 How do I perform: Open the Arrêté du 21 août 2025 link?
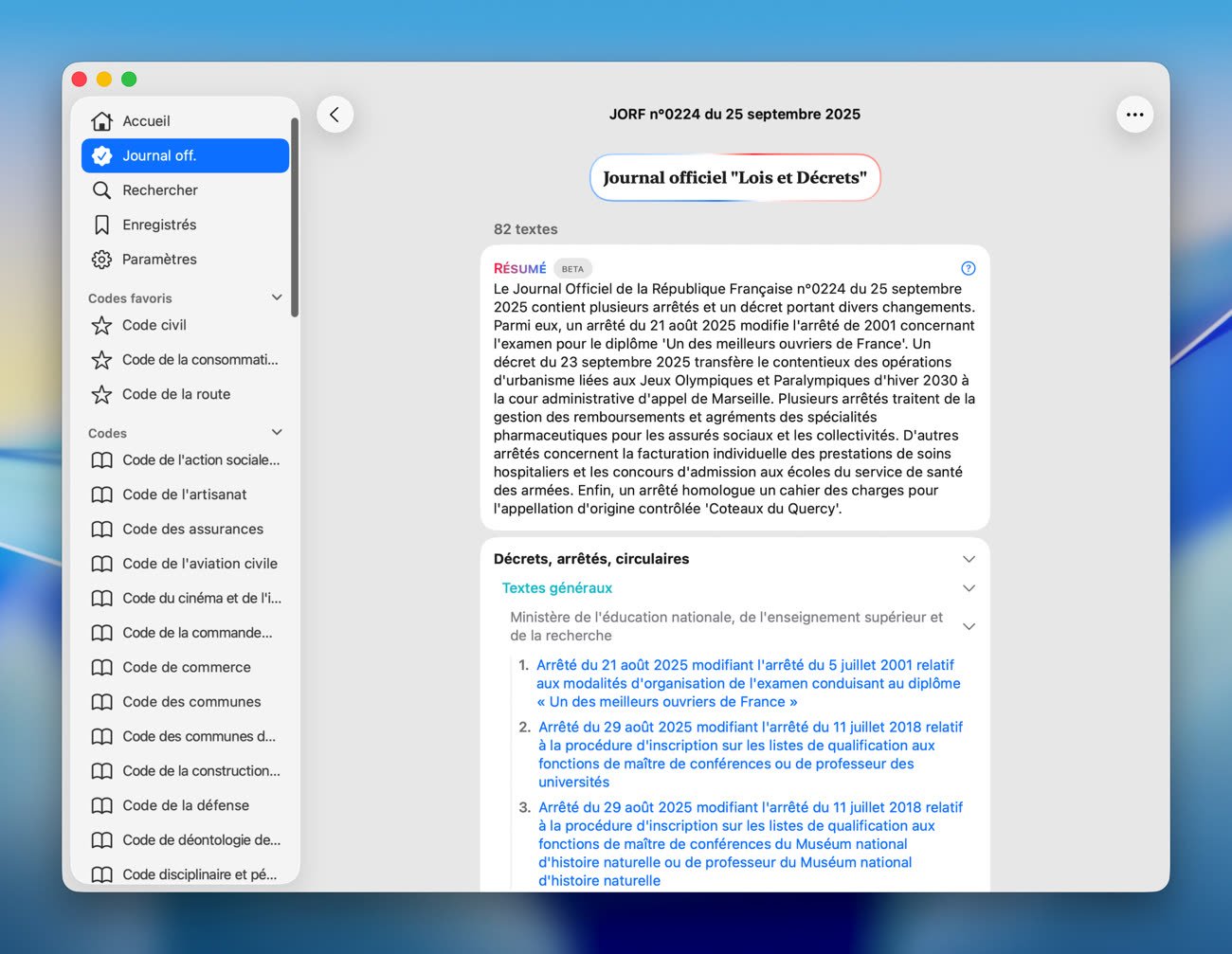(x=748, y=683)
